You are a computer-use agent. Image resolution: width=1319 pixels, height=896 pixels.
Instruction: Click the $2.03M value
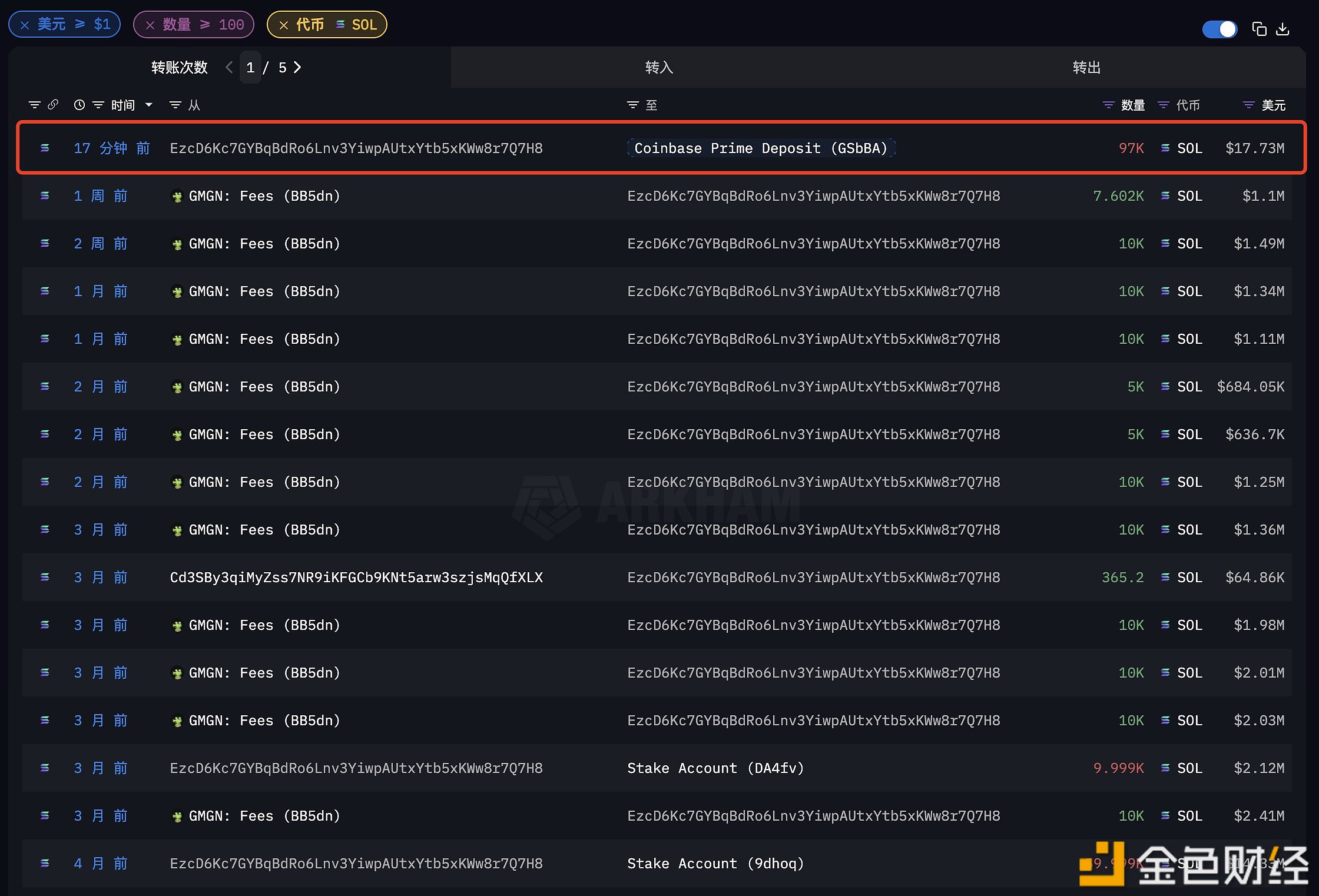1259,721
